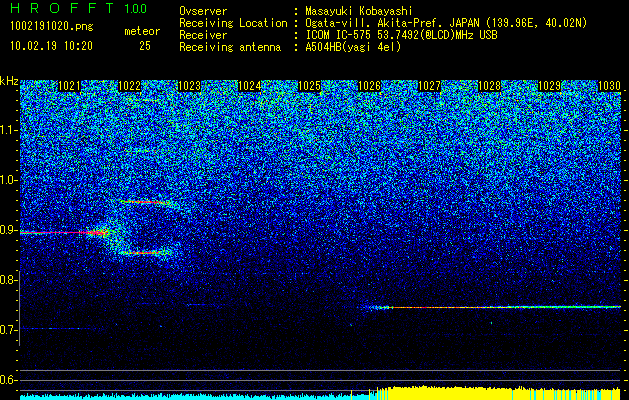Select the meteor count value 25
The width and height of the screenshot is (629, 400).
pos(145,46)
